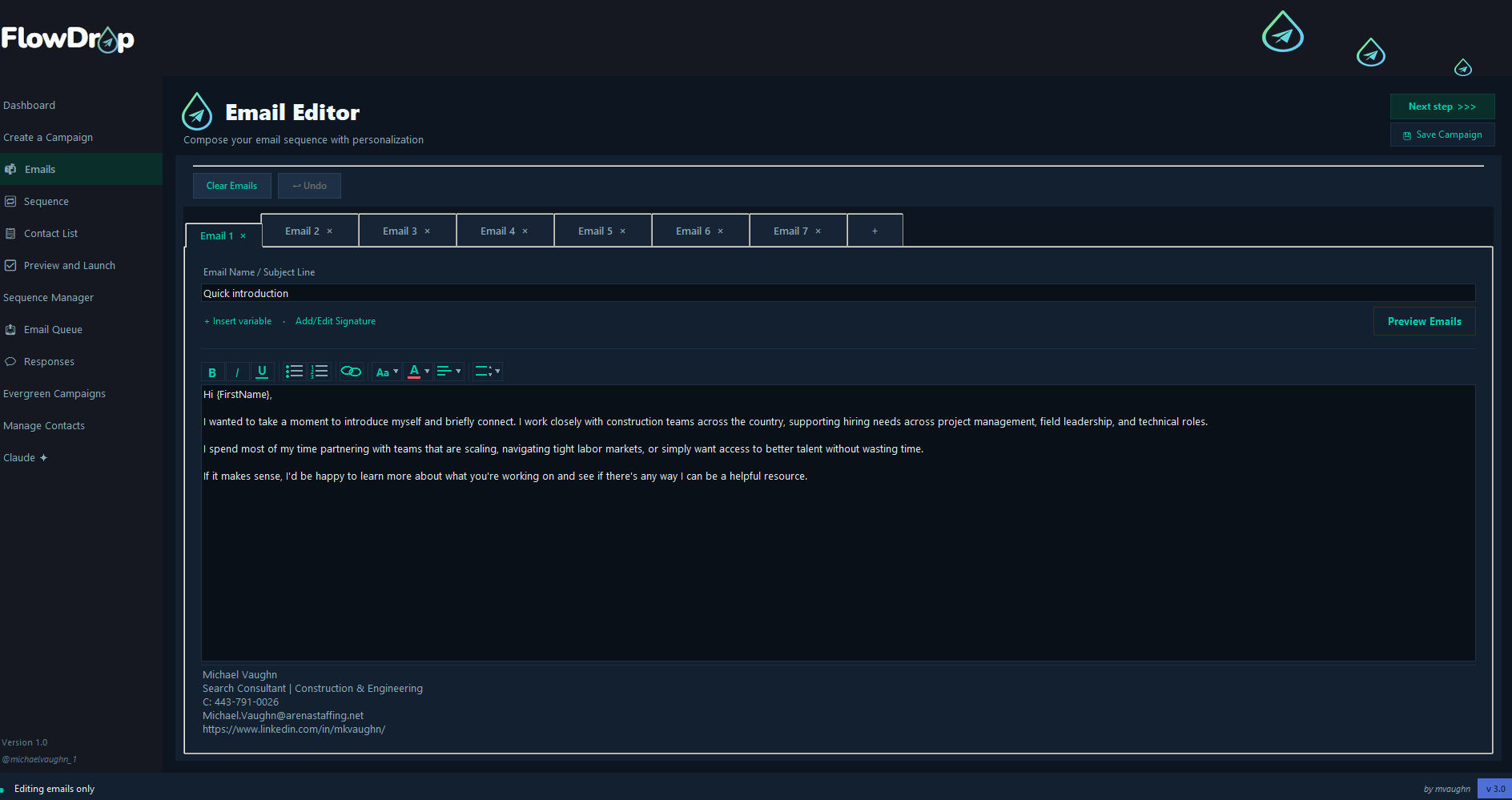This screenshot has height=800, width=1512.
Task: Click into the Quick introduction subject line field
Action: (838, 293)
